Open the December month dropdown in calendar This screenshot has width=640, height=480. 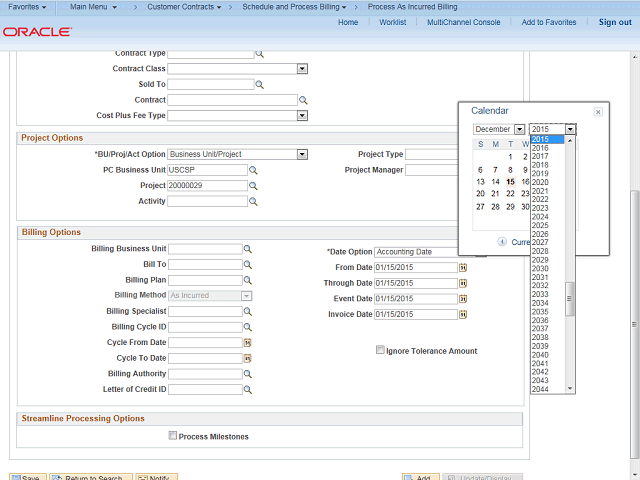click(519, 129)
